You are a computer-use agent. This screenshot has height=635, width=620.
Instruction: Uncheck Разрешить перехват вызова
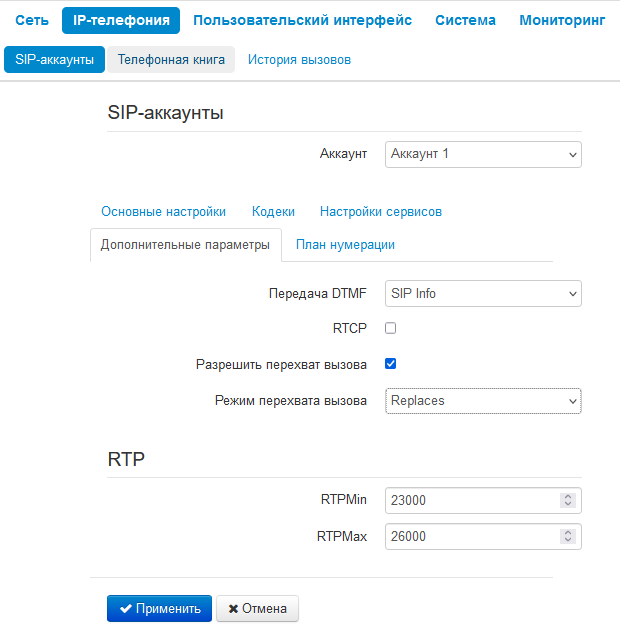pyautogui.click(x=391, y=364)
